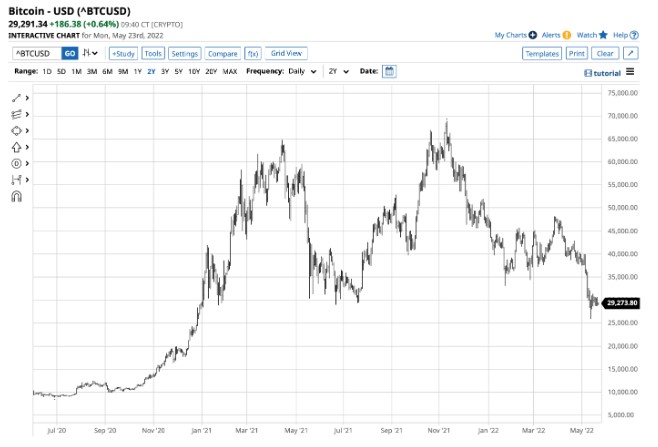Set range to 1M
This screenshot has width=658, height=447.
[76, 71]
